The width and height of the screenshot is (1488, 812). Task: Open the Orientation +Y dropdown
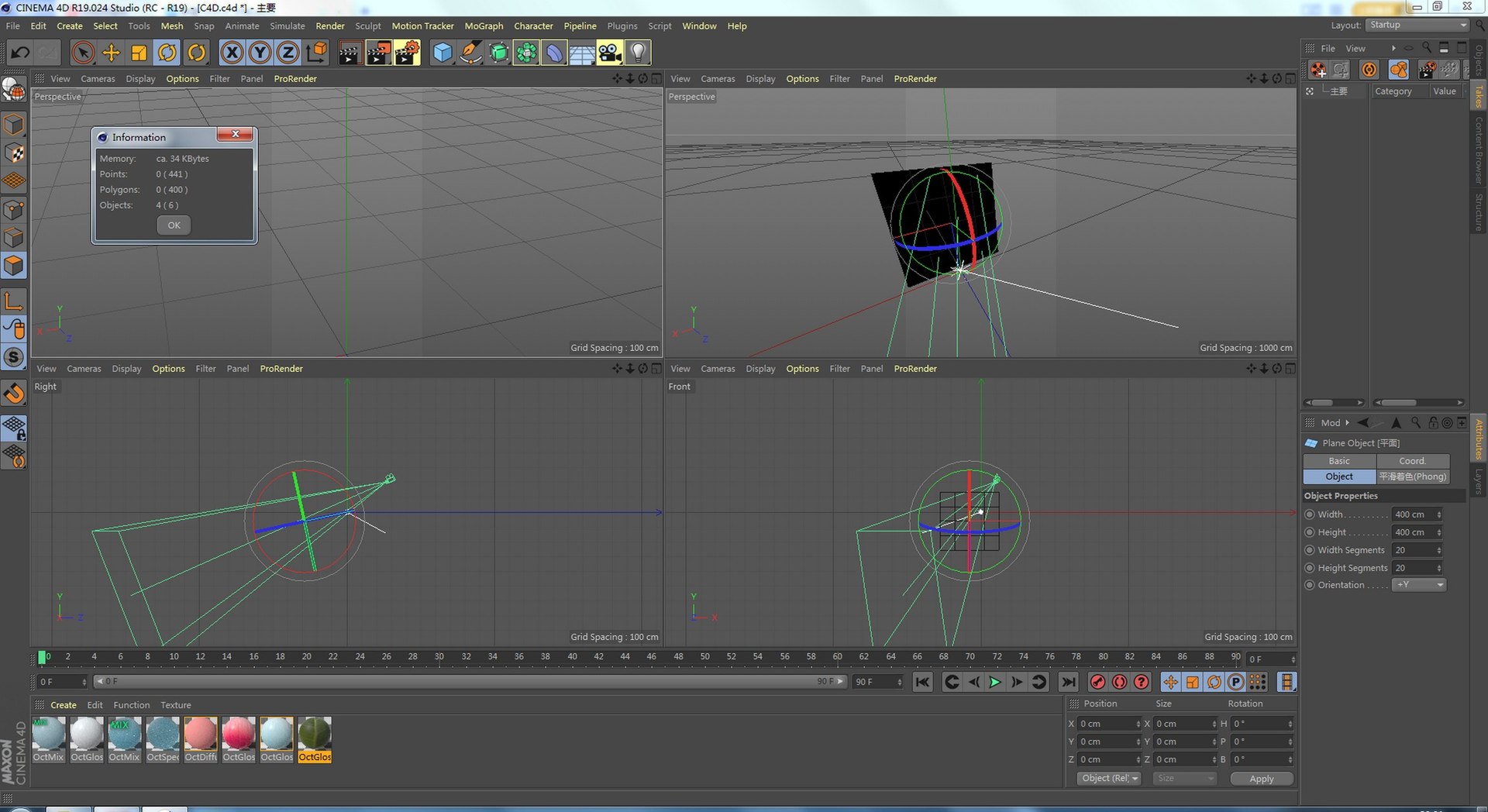point(1420,585)
